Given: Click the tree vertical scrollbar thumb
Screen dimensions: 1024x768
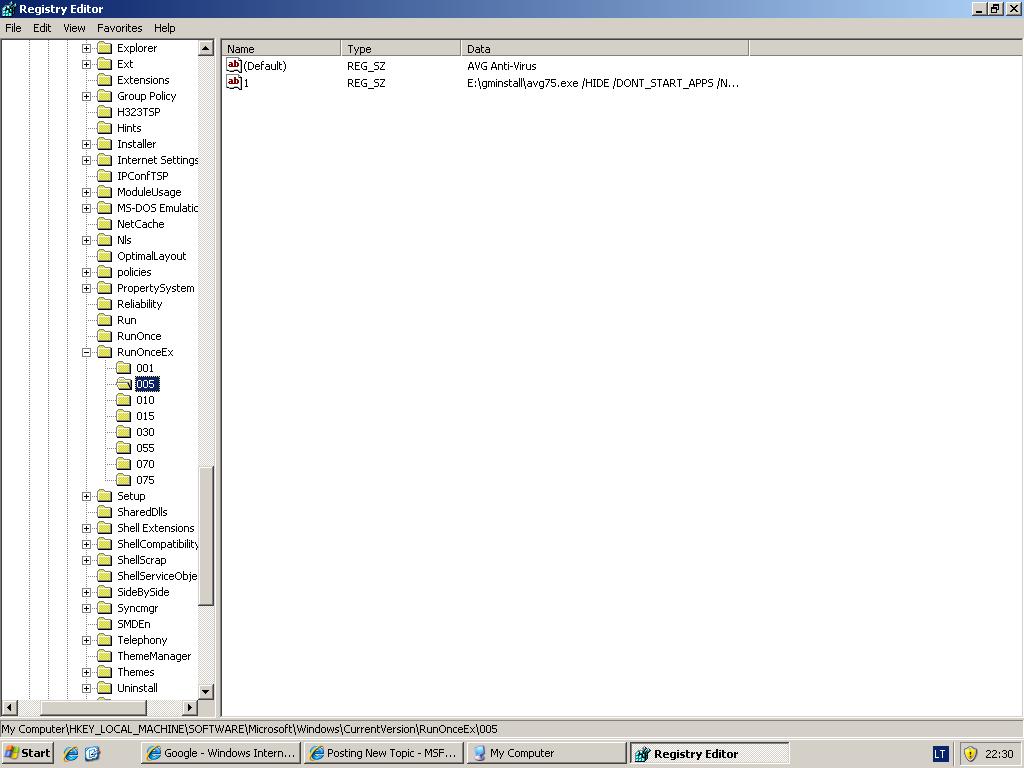Looking at the screenshot, I should pos(206,536).
